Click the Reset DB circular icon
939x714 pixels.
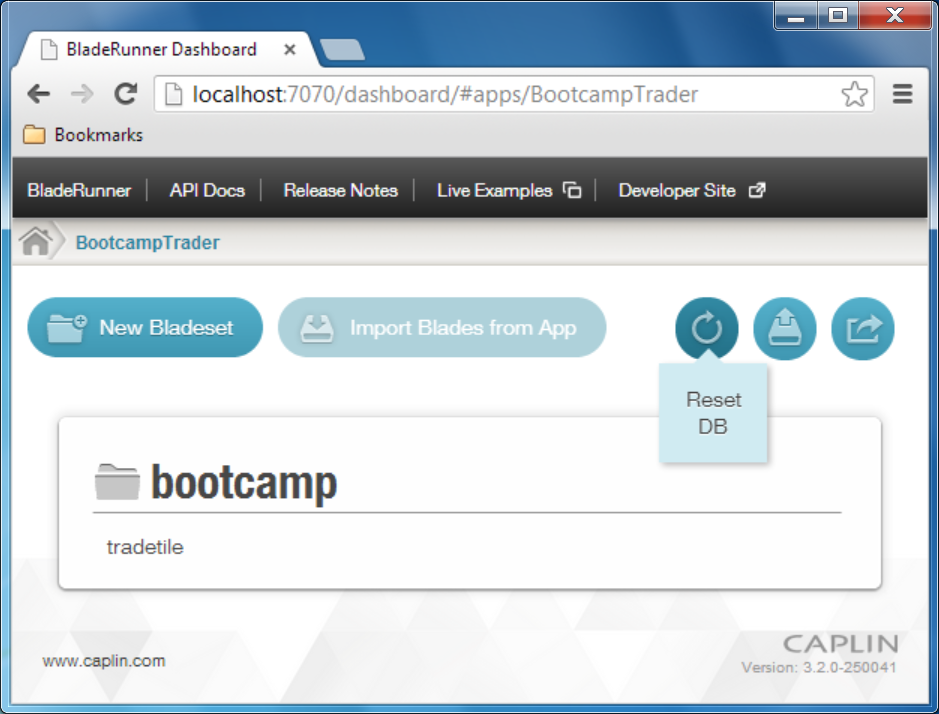tap(707, 328)
